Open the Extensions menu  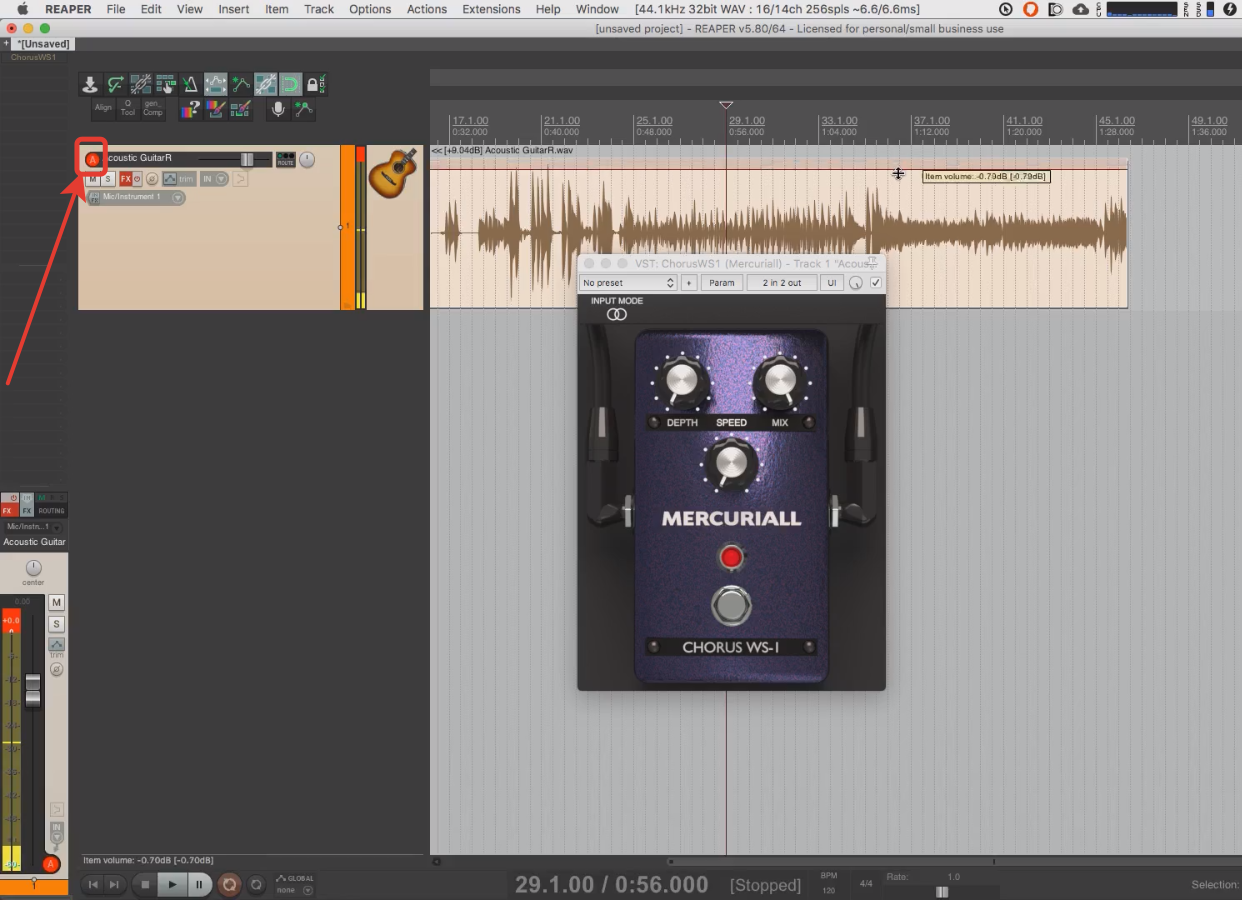click(x=492, y=9)
